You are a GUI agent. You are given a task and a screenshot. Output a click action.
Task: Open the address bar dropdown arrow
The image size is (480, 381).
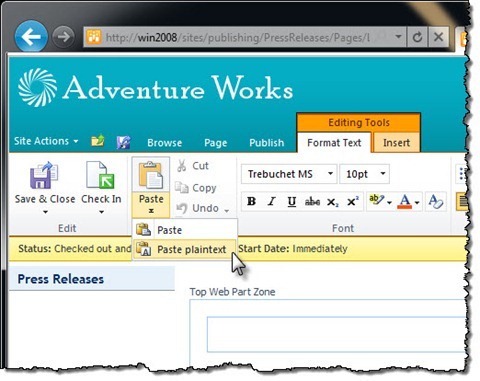[x=398, y=37]
